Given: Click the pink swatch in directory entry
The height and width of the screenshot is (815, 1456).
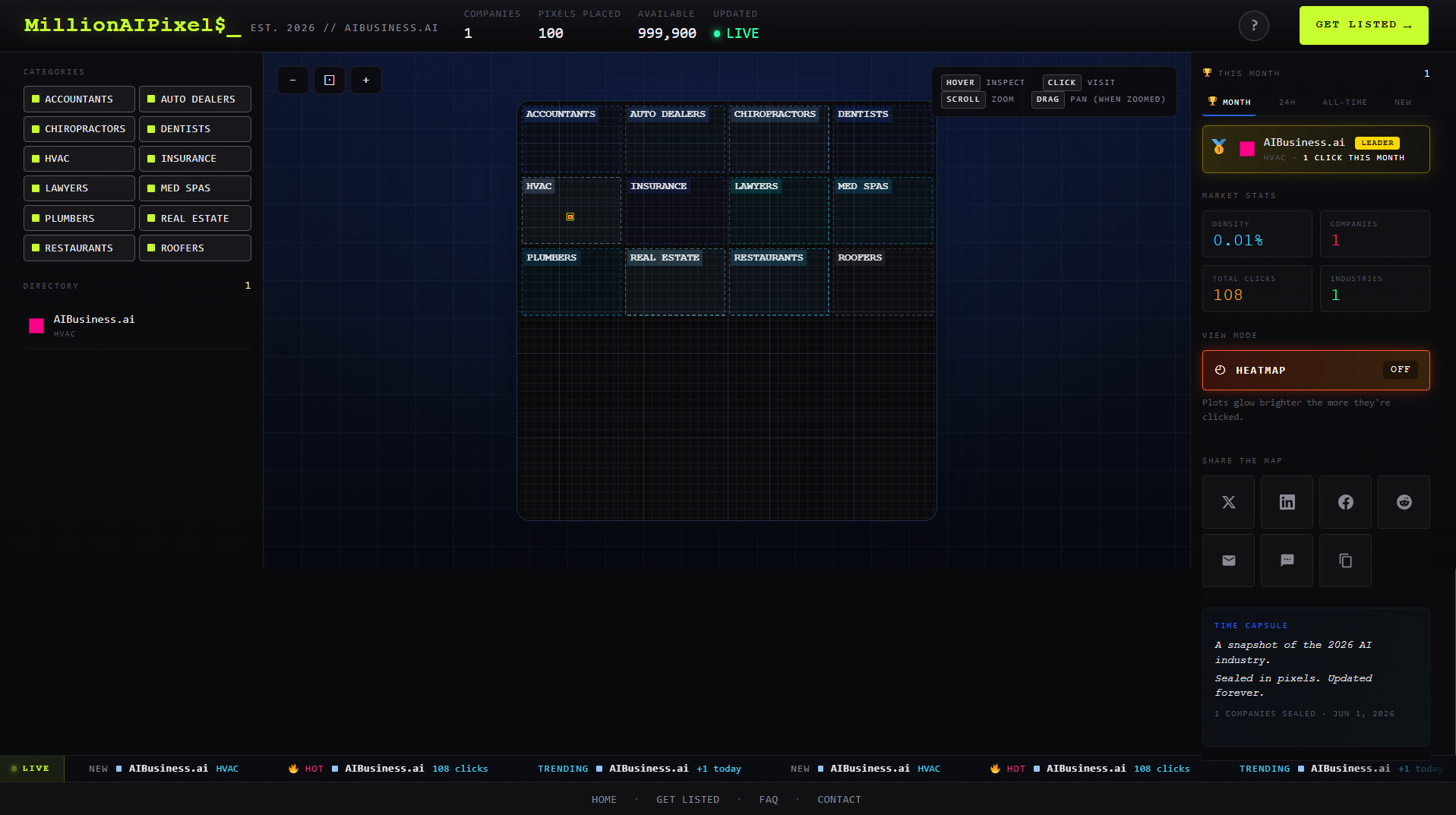Looking at the screenshot, I should click(x=36, y=326).
